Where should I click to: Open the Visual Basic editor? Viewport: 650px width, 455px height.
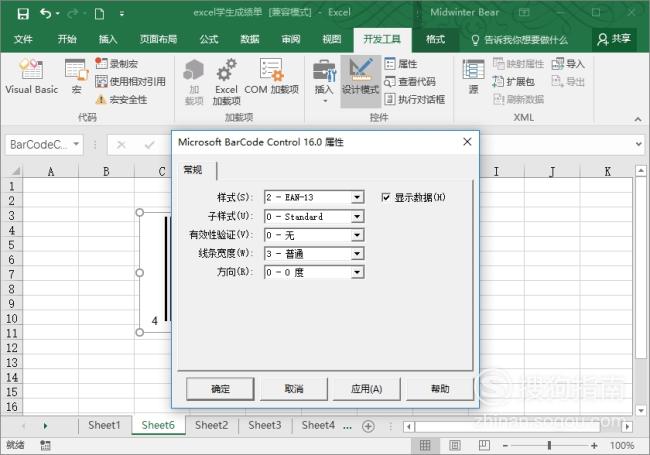point(32,77)
